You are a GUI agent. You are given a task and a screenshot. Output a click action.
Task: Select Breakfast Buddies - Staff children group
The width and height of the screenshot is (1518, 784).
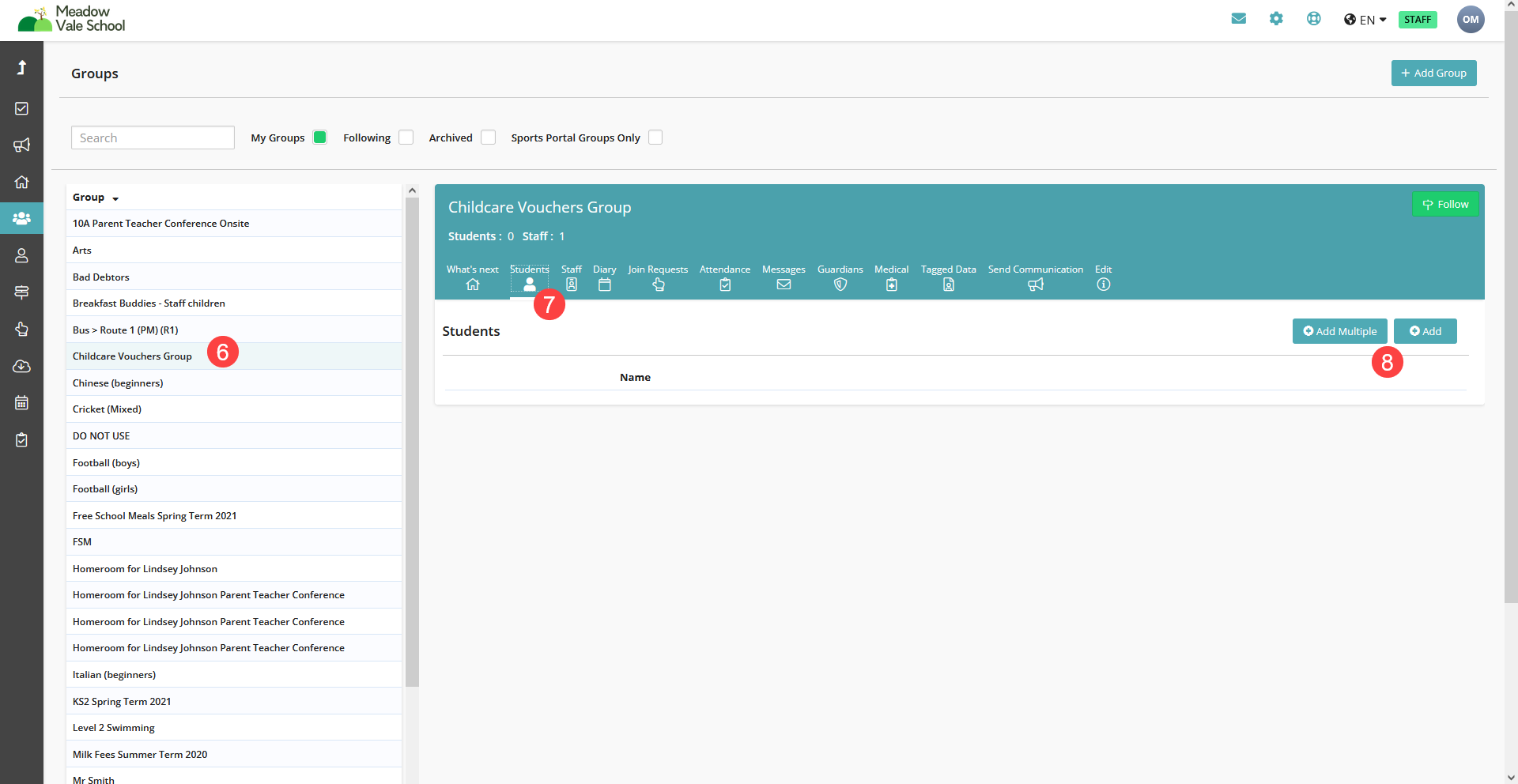pyautogui.click(x=234, y=303)
